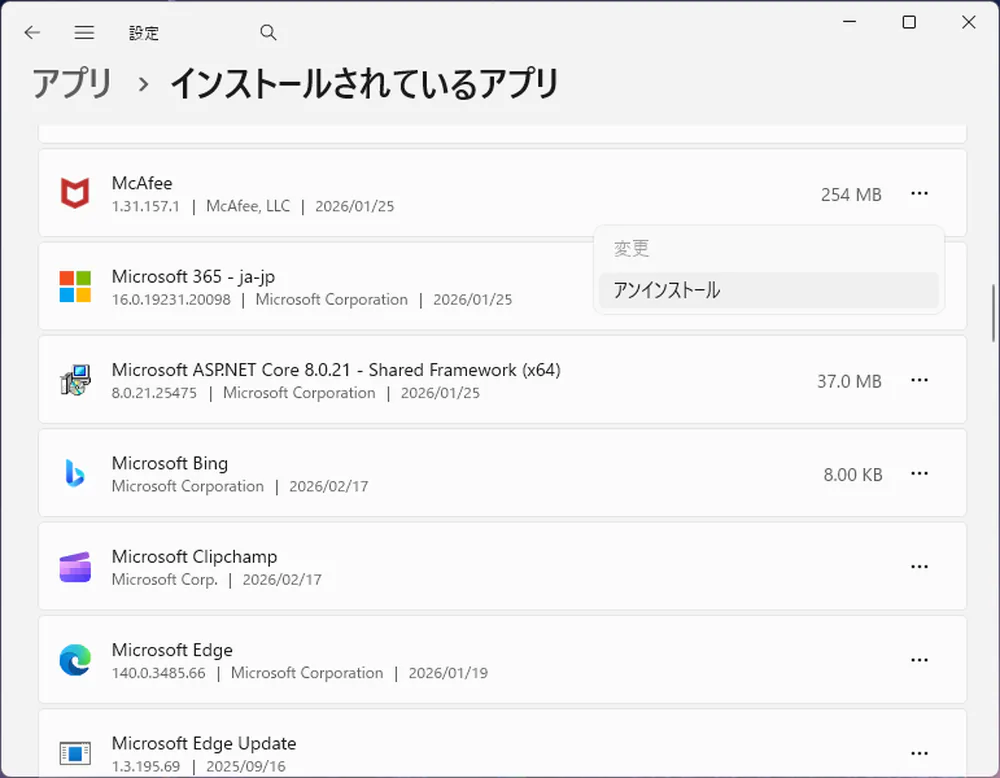This screenshot has height=778, width=1000.
Task: Click the McAfee shield icon
Action: (x=75, y=193)
